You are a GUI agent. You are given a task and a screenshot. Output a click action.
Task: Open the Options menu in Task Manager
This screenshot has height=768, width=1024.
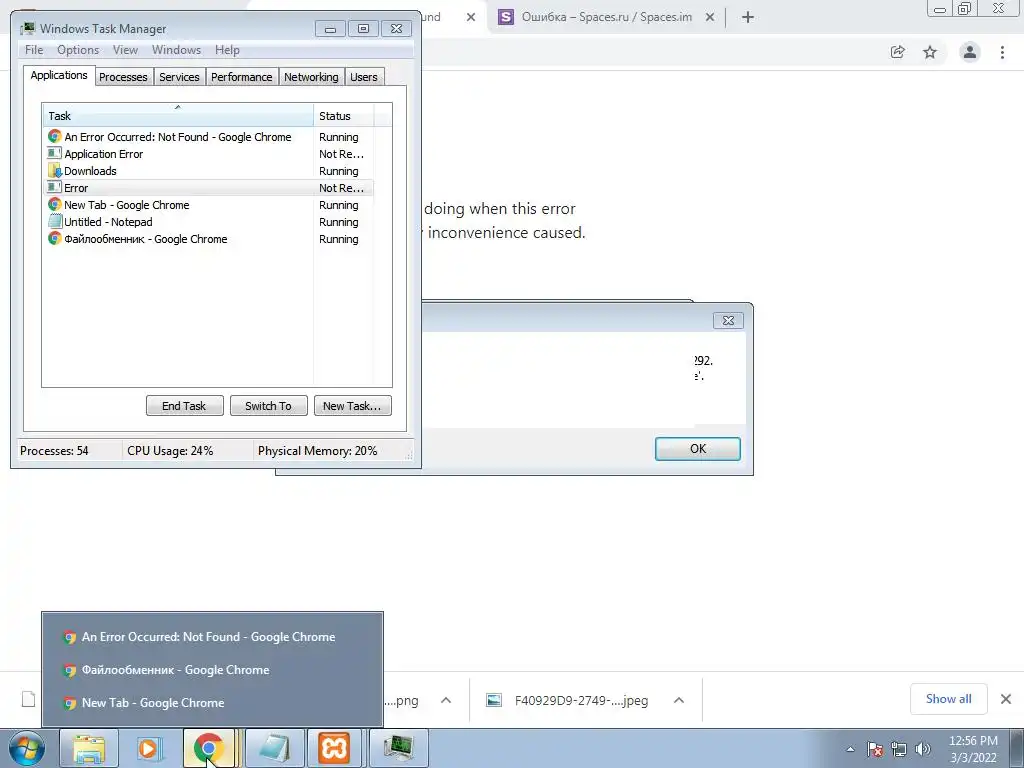pos(78,50)
